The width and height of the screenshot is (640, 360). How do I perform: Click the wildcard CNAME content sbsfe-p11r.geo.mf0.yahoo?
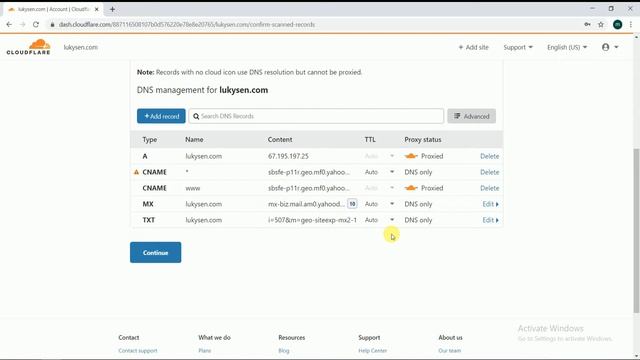[309, 172]
